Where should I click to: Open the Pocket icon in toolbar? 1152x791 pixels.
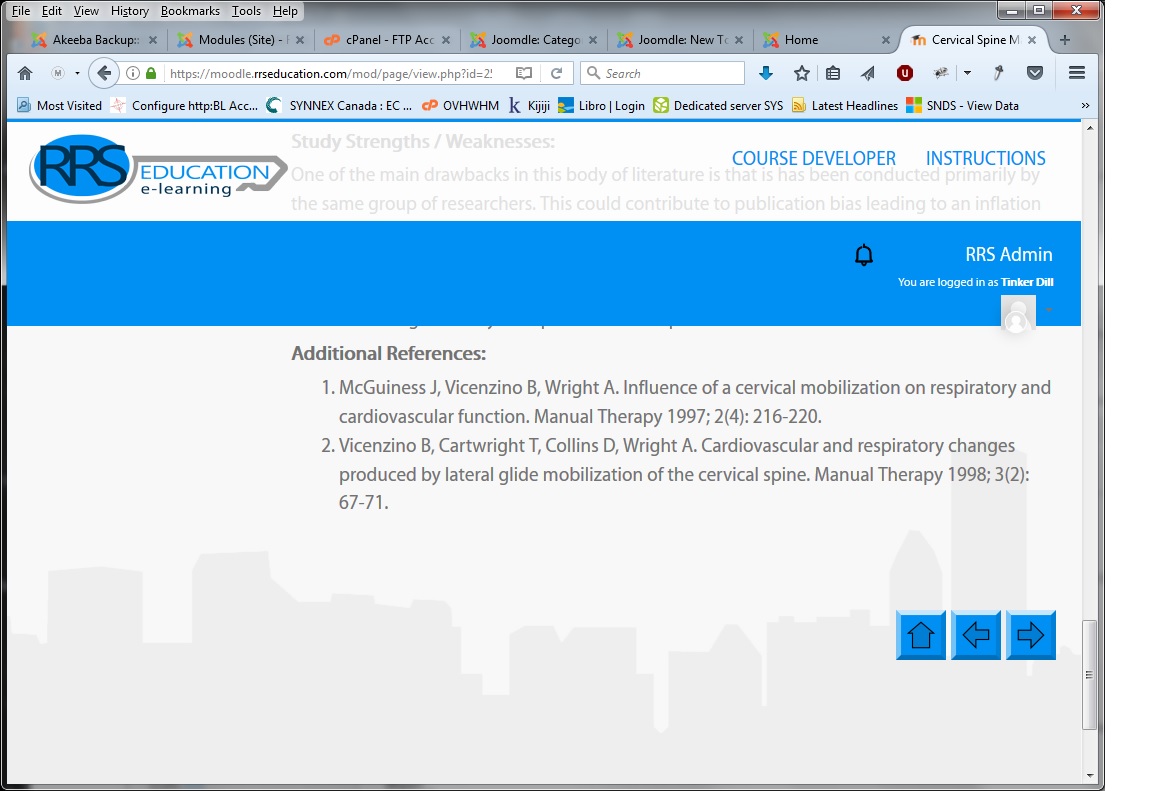(x=1036, y=73)
